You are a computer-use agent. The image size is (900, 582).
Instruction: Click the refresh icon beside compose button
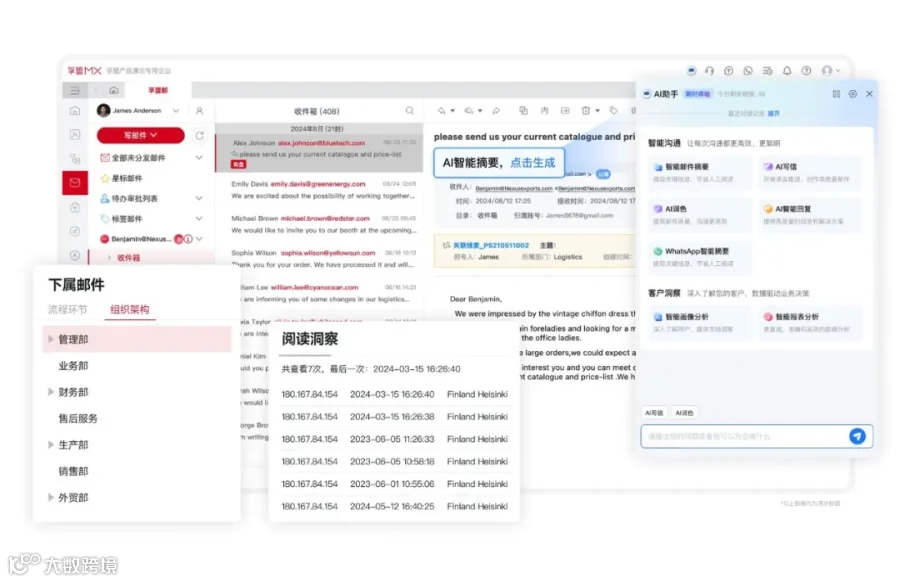pos(199,136)
